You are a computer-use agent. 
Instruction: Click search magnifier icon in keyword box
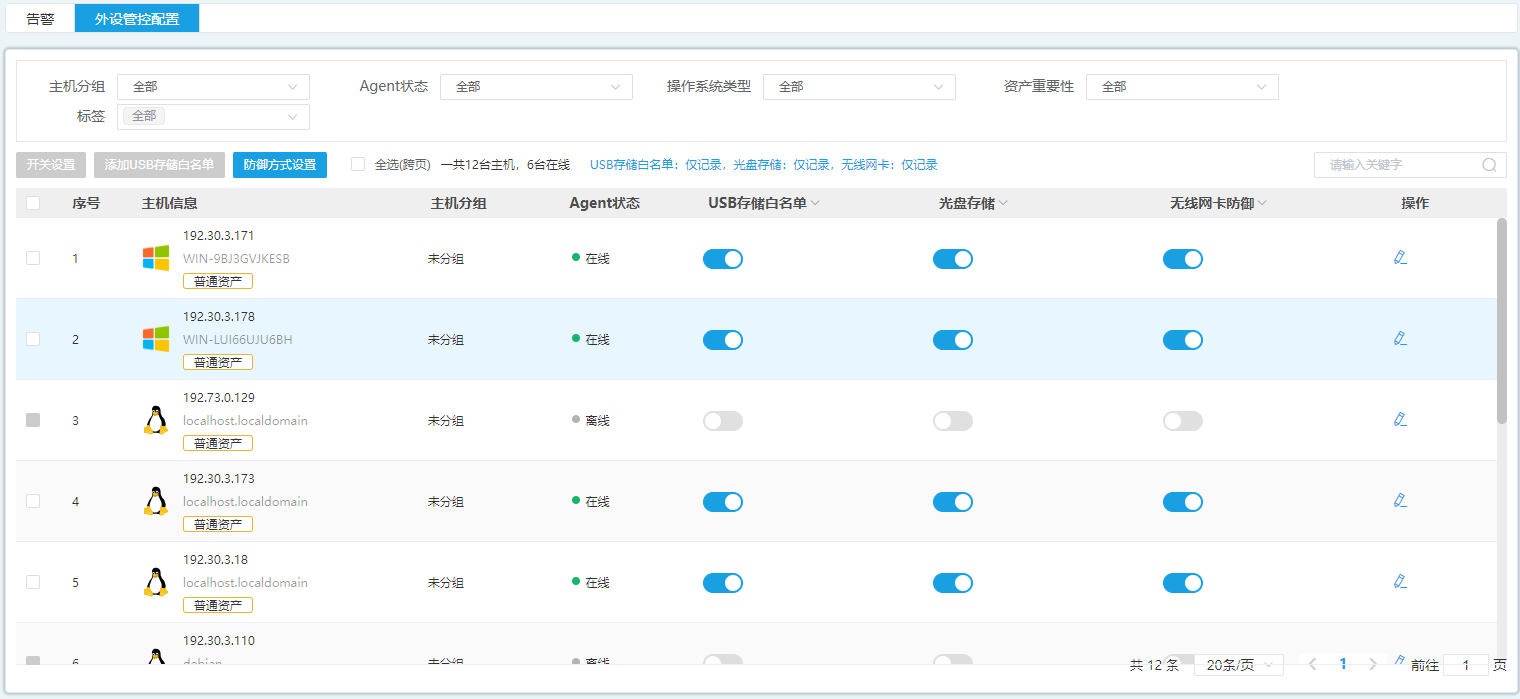coord(1489,165)
